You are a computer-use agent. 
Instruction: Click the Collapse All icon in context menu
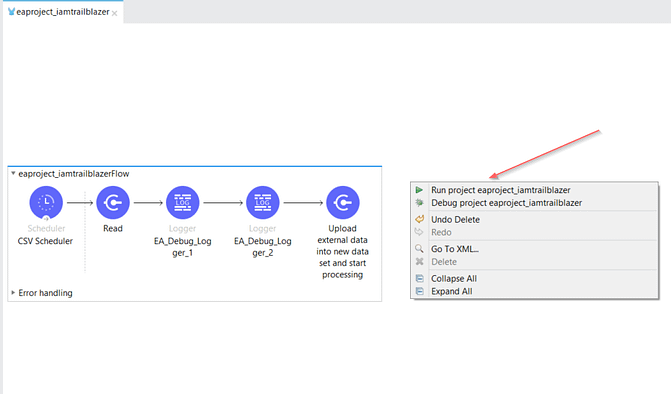(420, 278)
